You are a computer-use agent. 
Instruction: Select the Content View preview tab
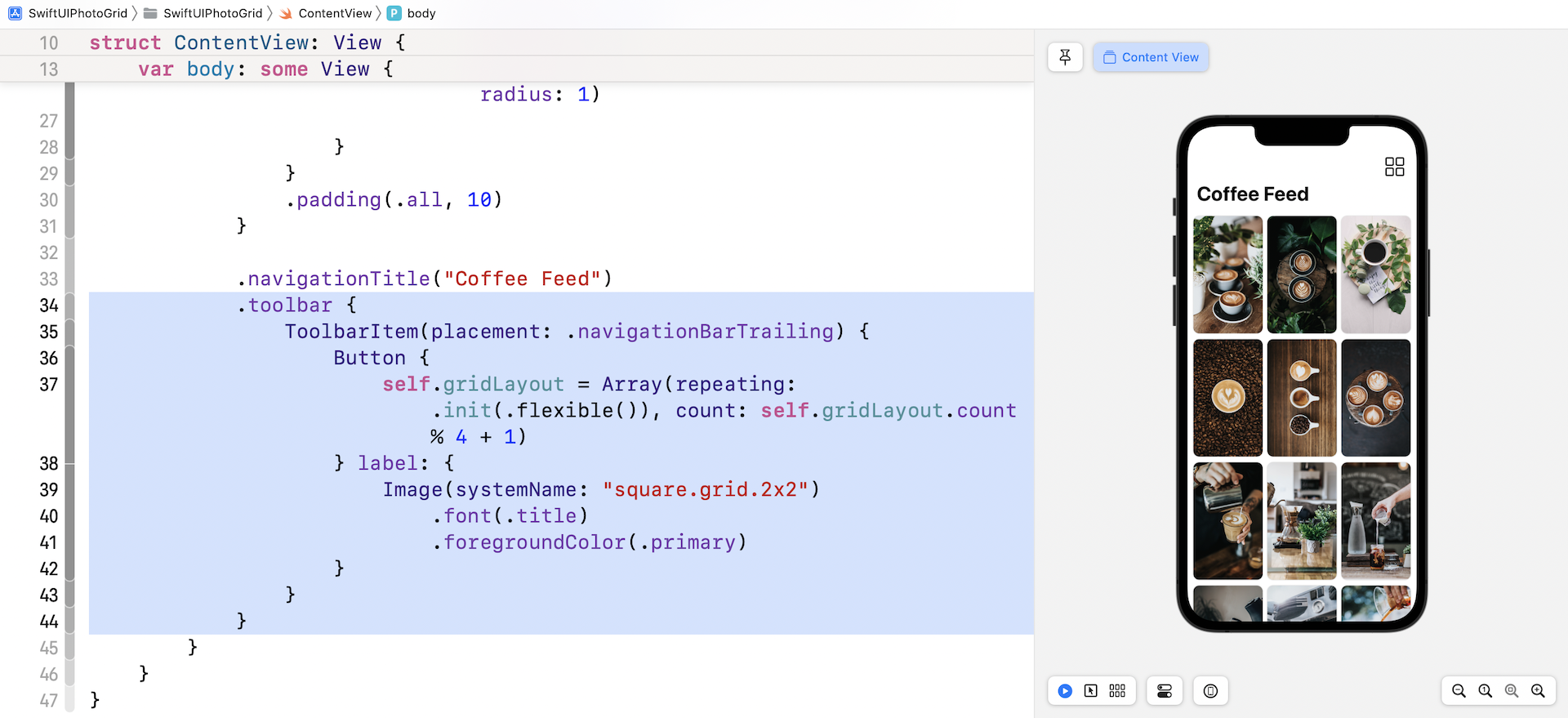(1151, 57)
